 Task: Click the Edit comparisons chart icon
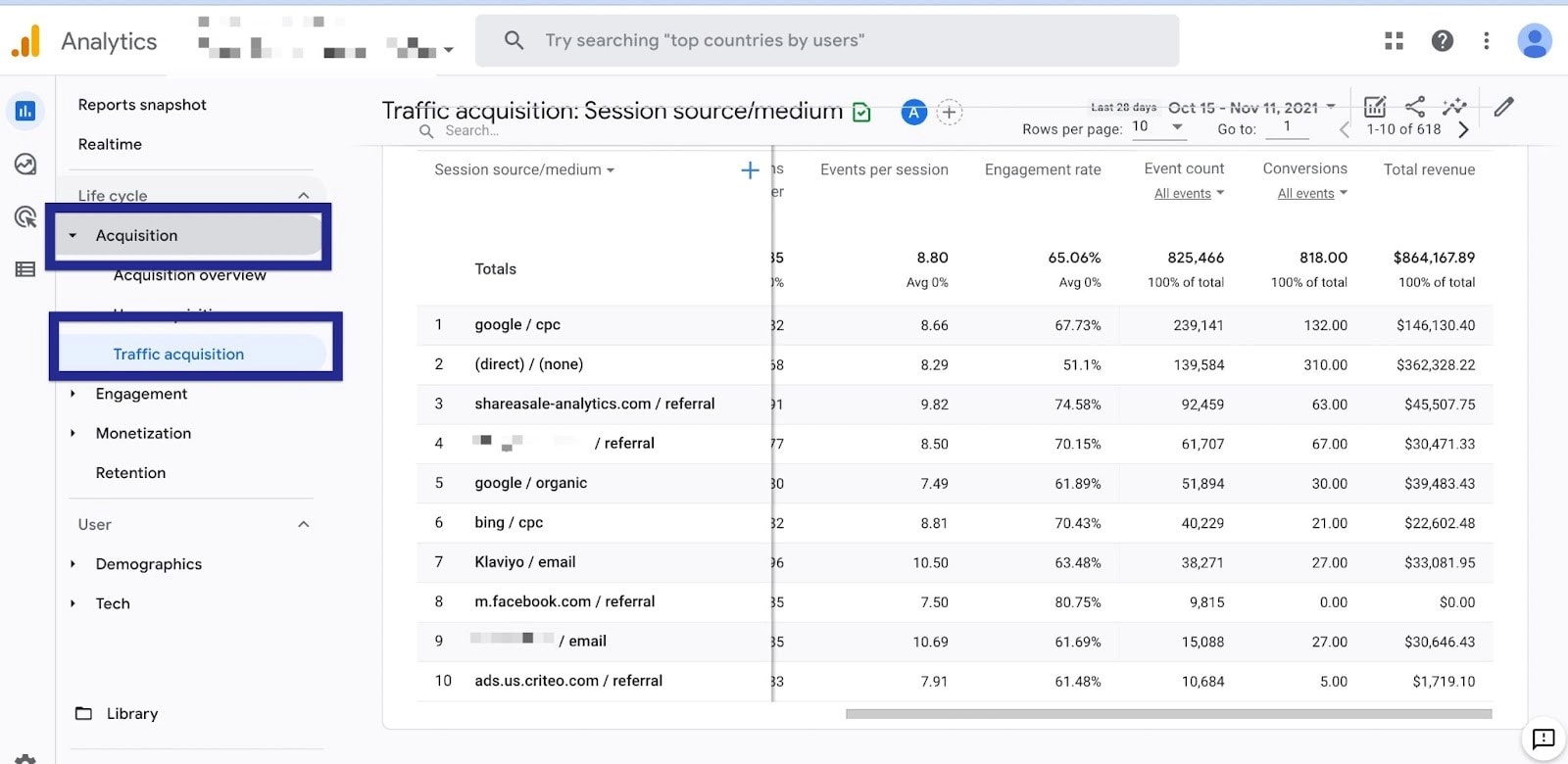tap(1375, 107)
